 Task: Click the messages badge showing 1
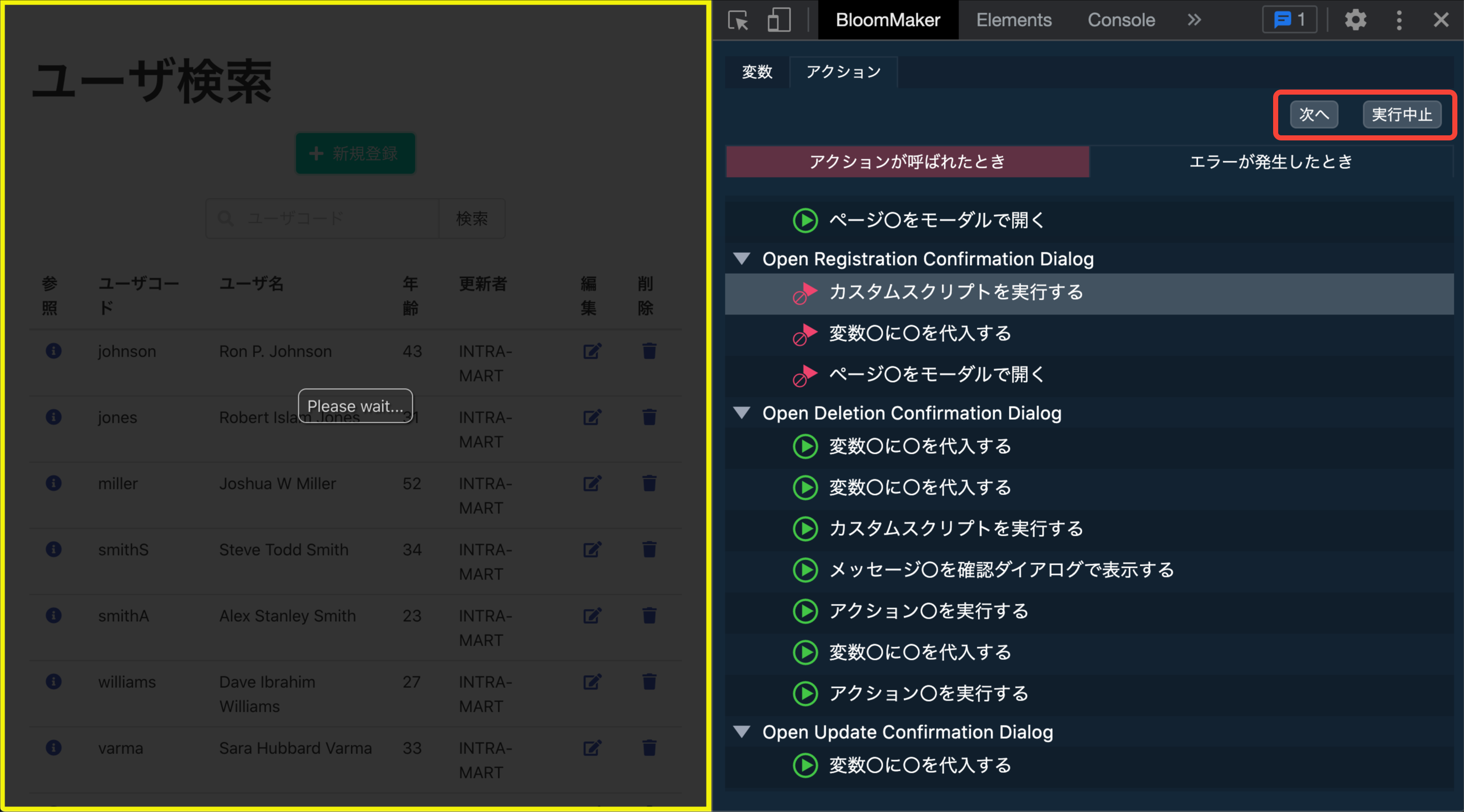[1289, 20]
